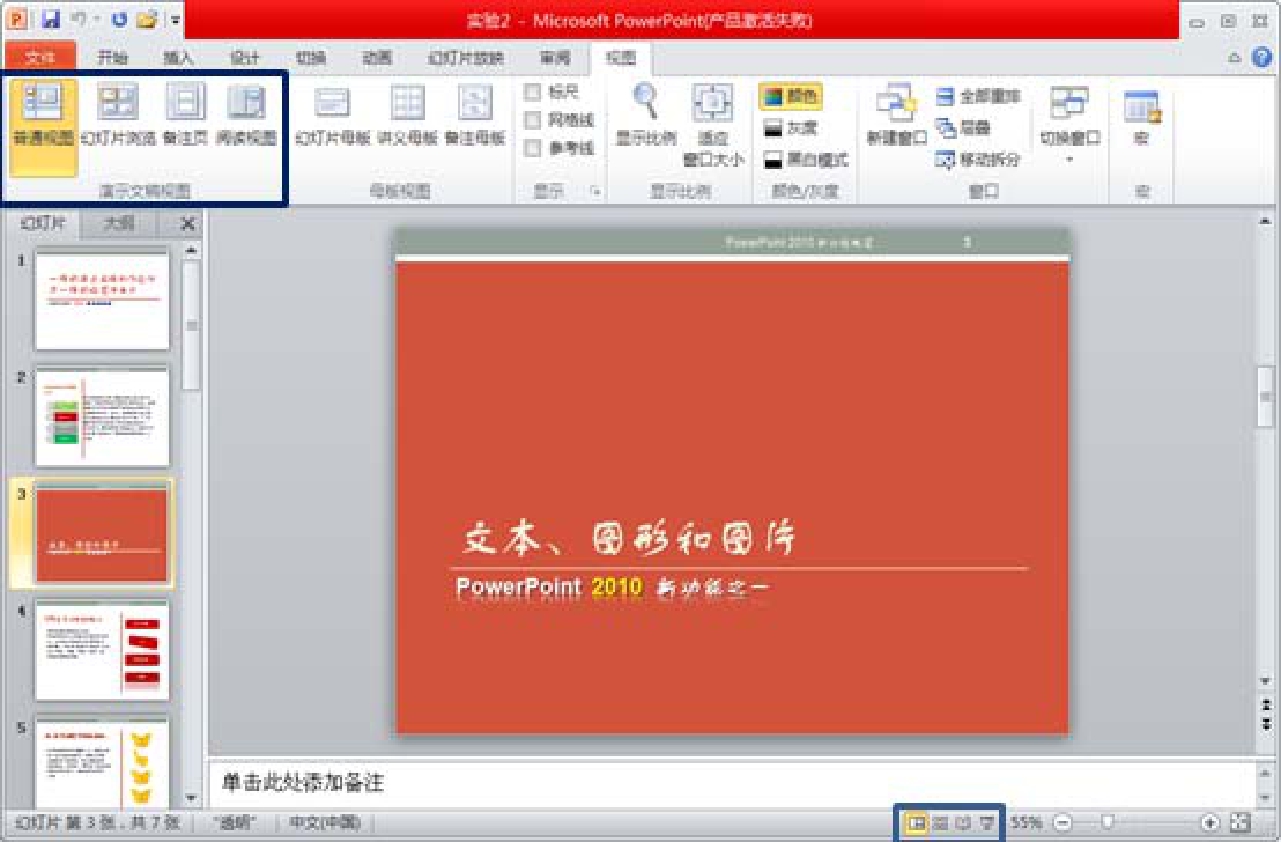Click Normal view icon in status bar
Screen dimensions: 1281x842
click(914, 823)
